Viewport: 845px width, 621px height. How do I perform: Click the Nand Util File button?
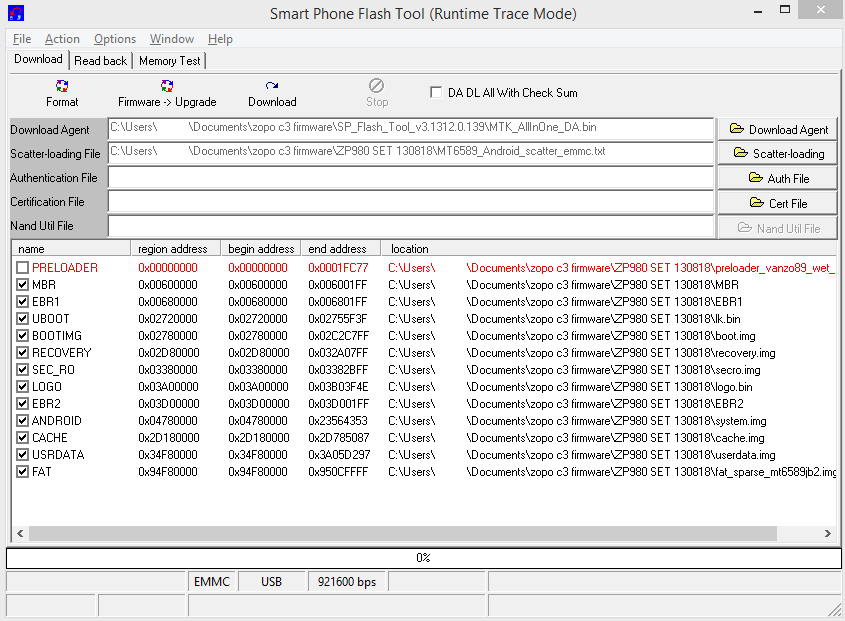[778, 228]
